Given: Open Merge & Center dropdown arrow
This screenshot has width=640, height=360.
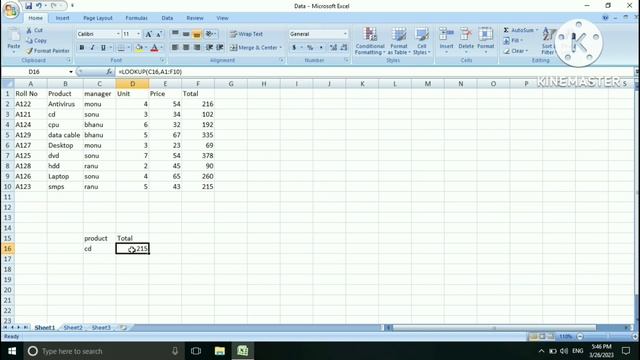Looking at the screenshot, I should [281, 48].
